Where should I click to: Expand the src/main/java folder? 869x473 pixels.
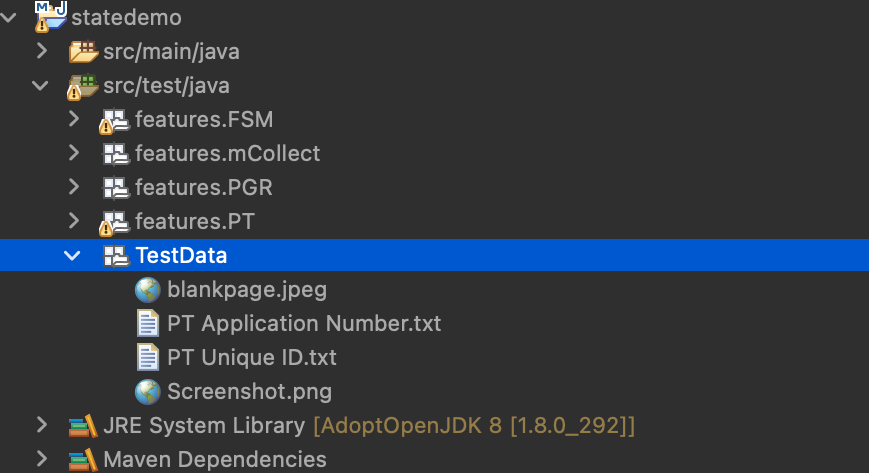pos(41,51)
